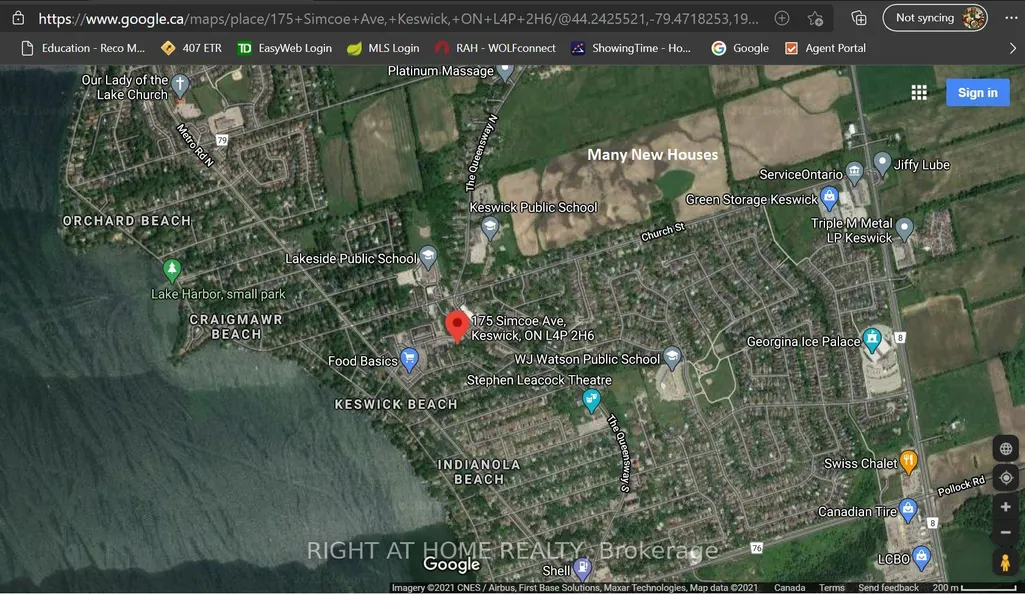Open the Agent Portal bookmark
This screenshot has width=1025, height=594.
click(x=825, y=48)
